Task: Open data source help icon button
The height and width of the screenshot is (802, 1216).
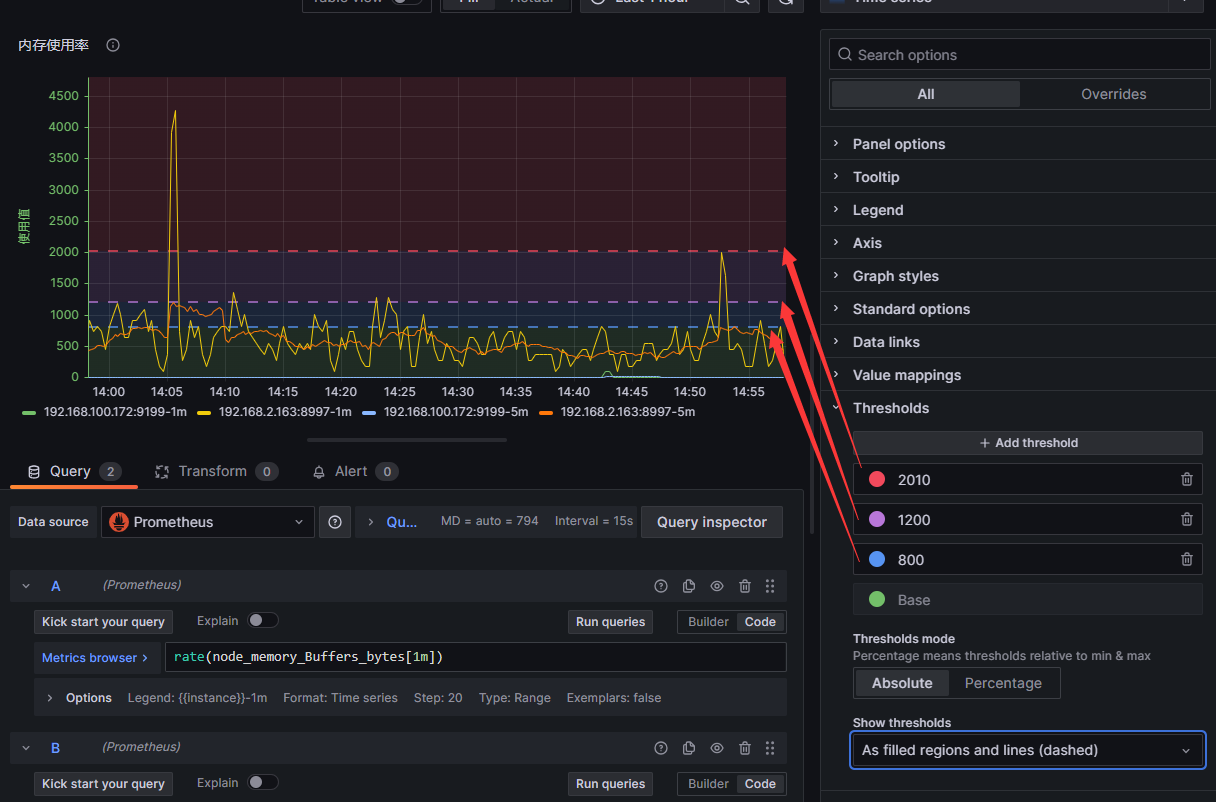Action: pyautogui.click(x=335, y=522)
